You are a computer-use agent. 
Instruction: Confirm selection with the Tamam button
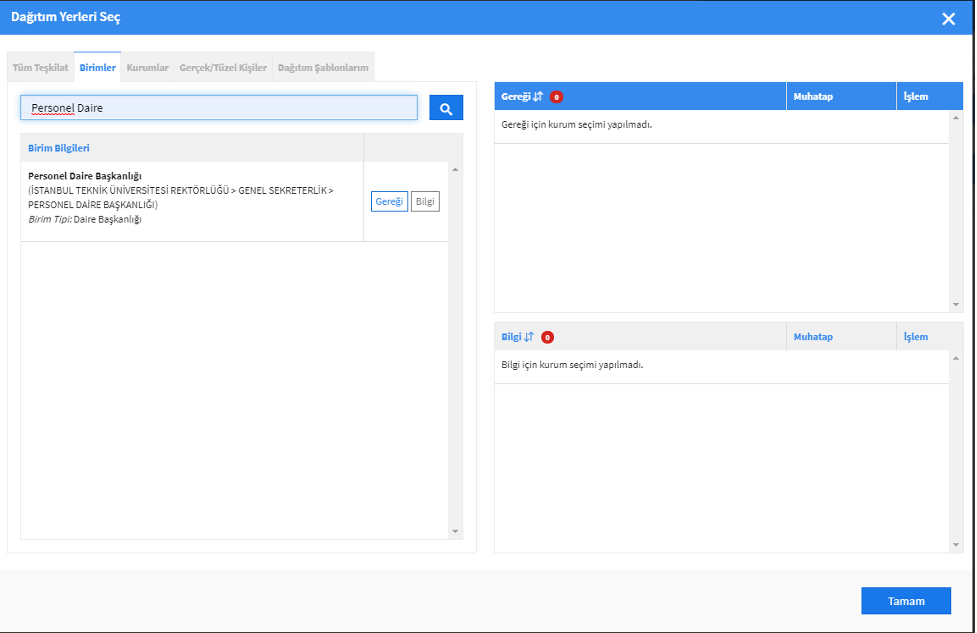click(906, 601)
